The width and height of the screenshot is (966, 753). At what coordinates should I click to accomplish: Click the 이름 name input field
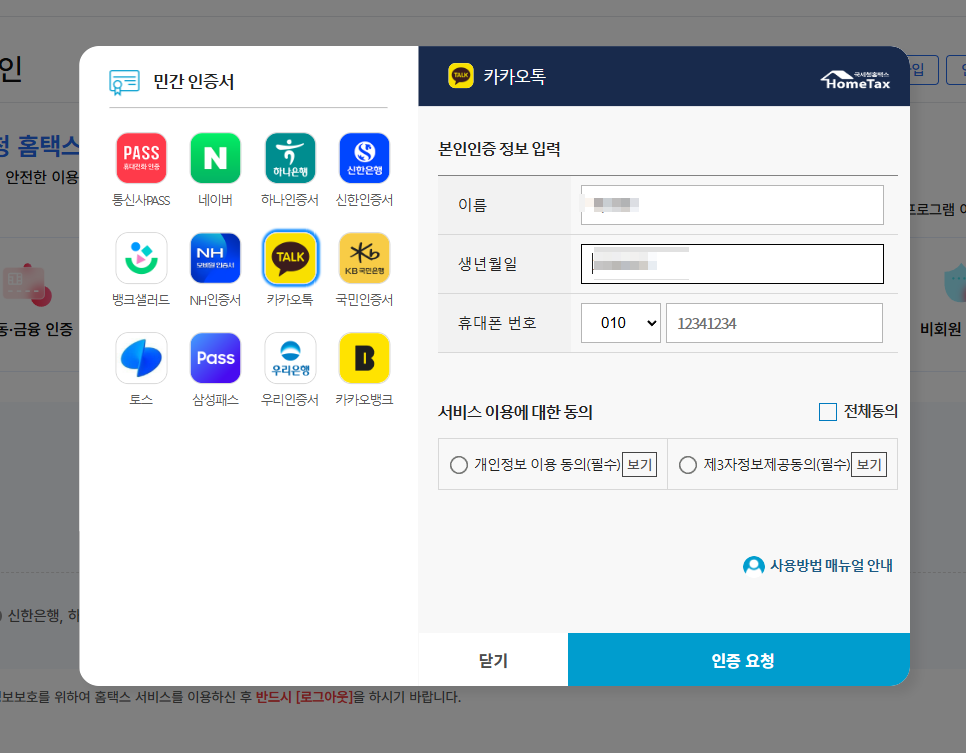[x=732, y=205]
